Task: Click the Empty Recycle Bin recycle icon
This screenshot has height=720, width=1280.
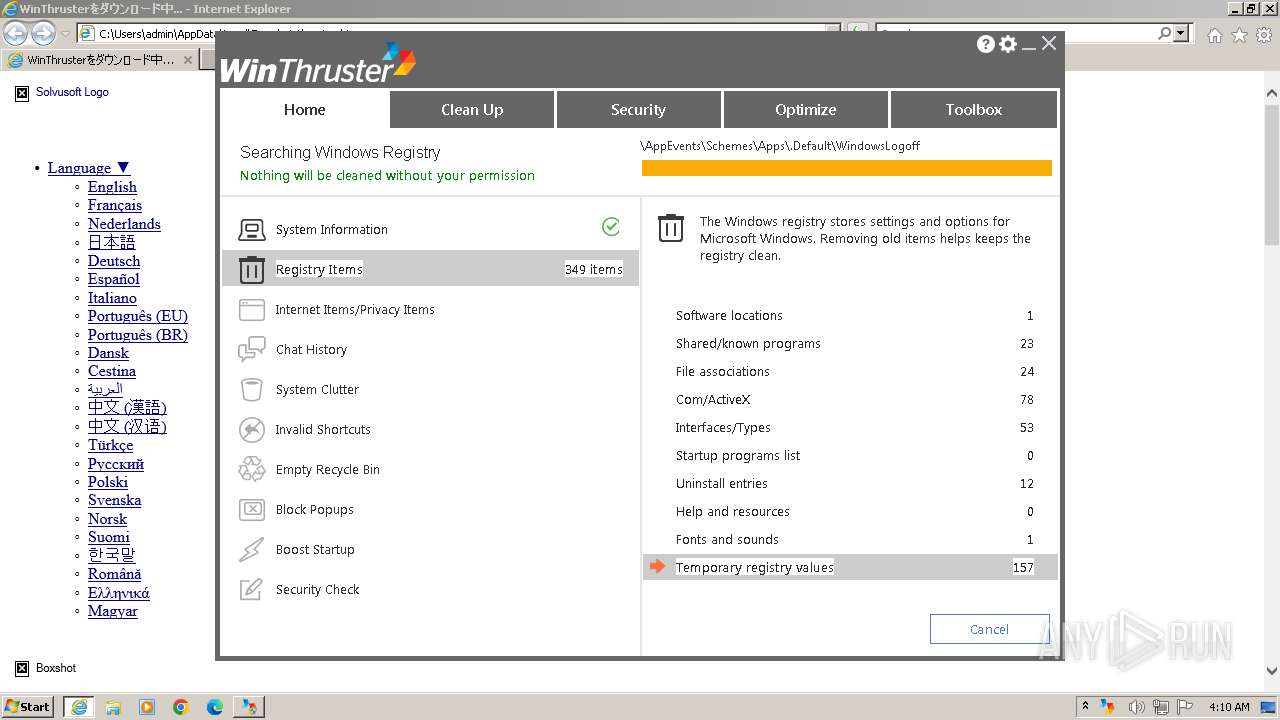Action: [x=251, y=469]
